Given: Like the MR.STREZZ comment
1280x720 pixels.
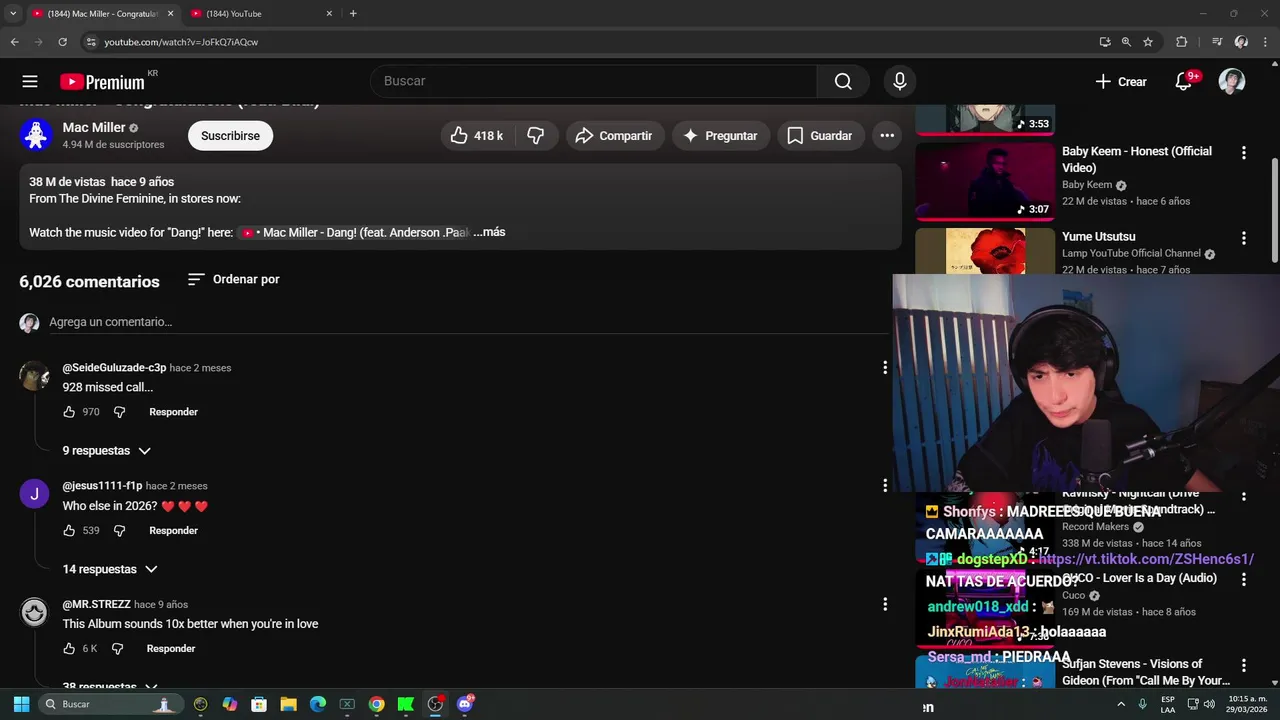Looking at the screenshot, I should (x=69, y=649).
